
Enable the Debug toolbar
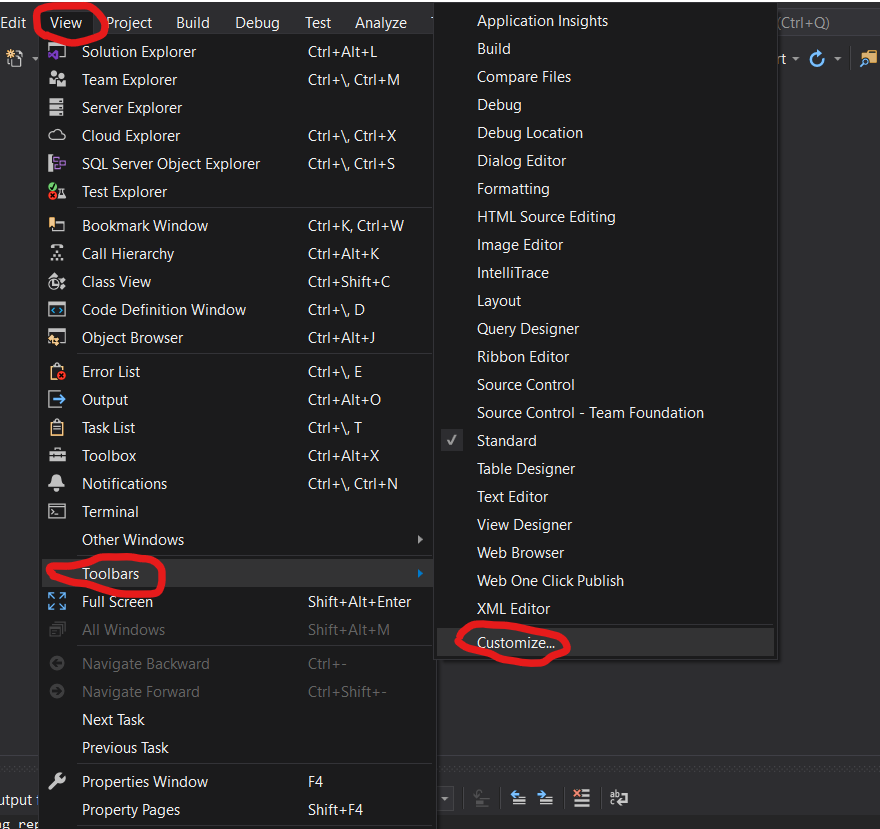[x=499, y=104]
